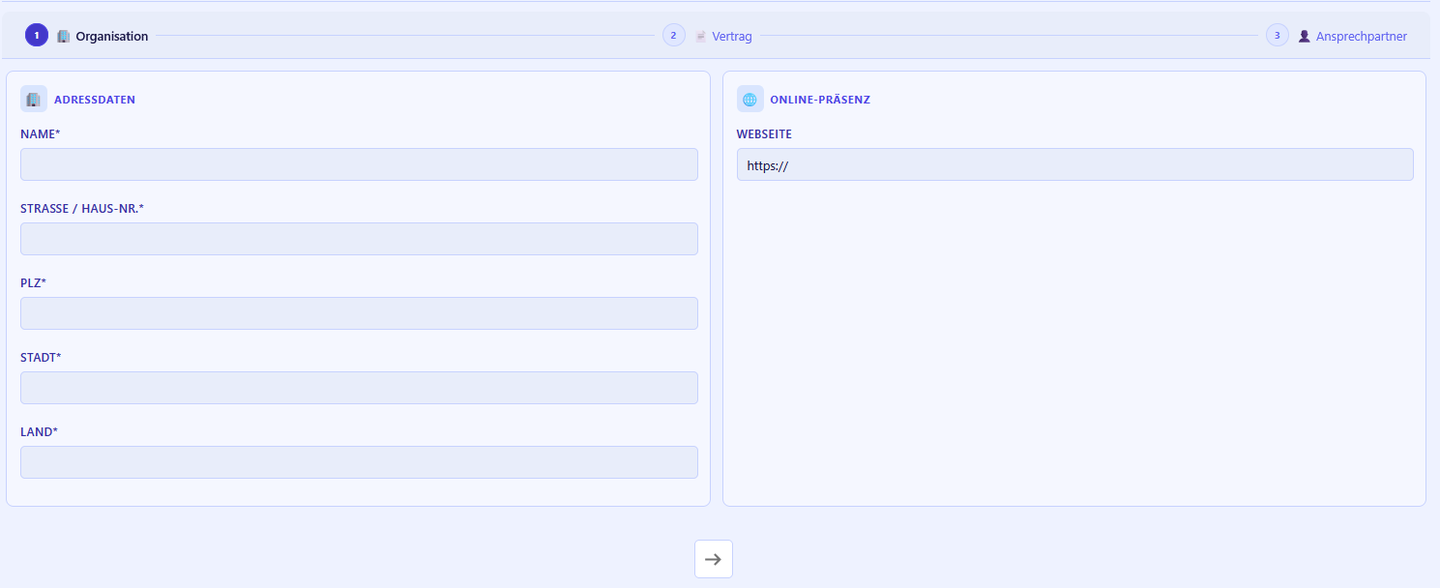This screenshot has height=588, width=1440.
Task: Click the ADRESSDATEN section heading
Action: tap(95, 100)
